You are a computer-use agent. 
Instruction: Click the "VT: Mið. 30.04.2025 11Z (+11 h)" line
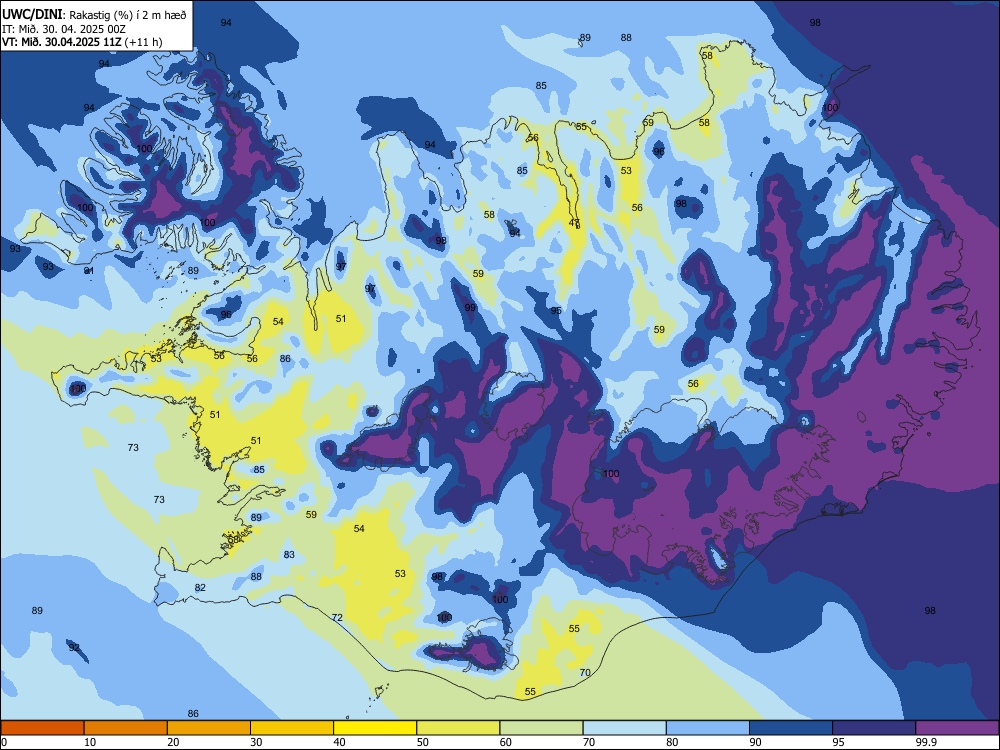82,42
